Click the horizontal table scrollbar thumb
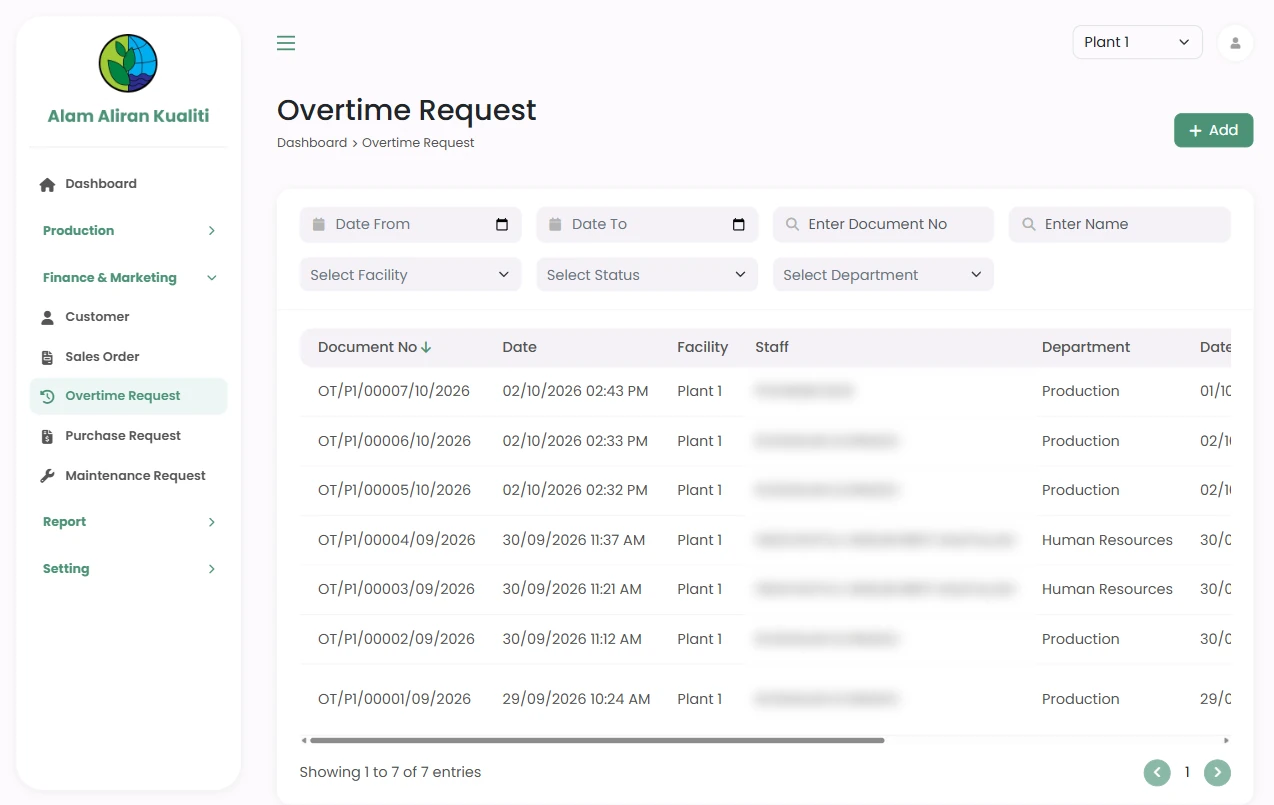 pyautogui.click(x=597, y=741)
